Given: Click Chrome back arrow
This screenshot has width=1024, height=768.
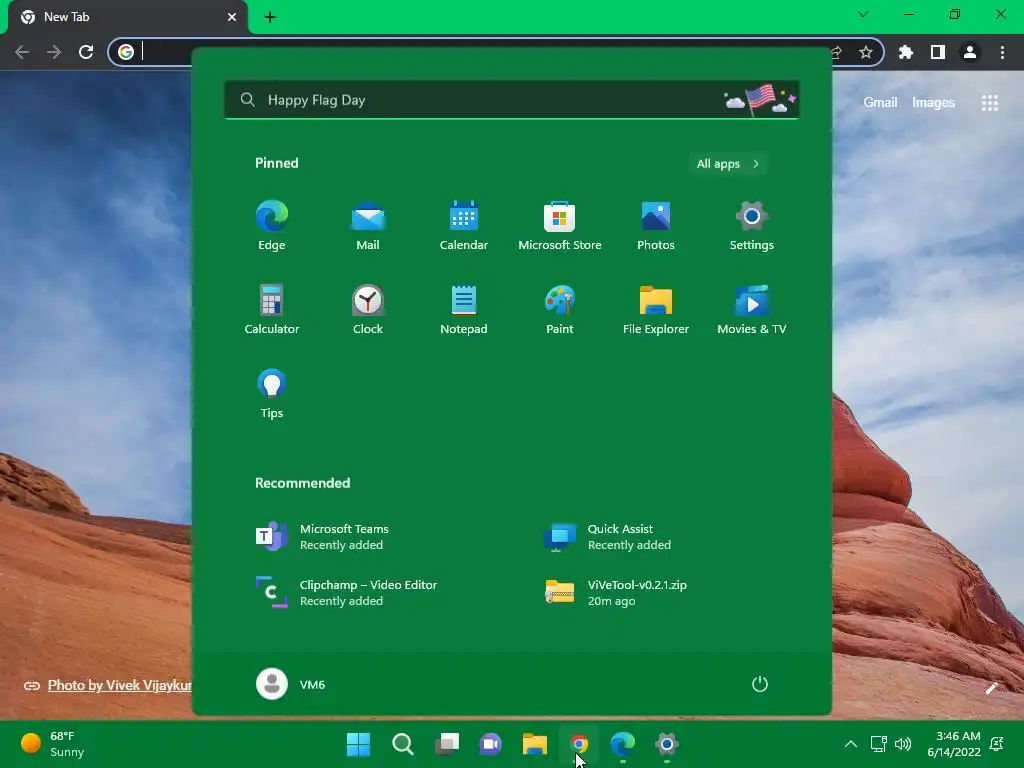Looking at the screenshot, I should coord(22,52).
